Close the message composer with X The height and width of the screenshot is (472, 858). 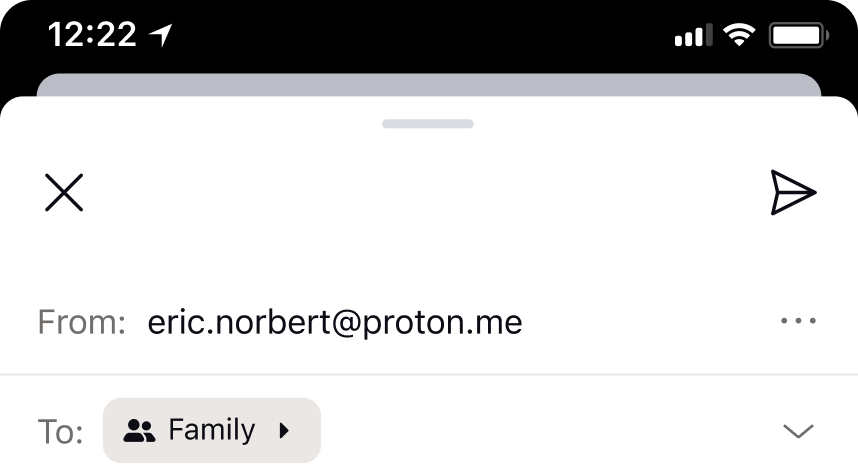point(64,193)
